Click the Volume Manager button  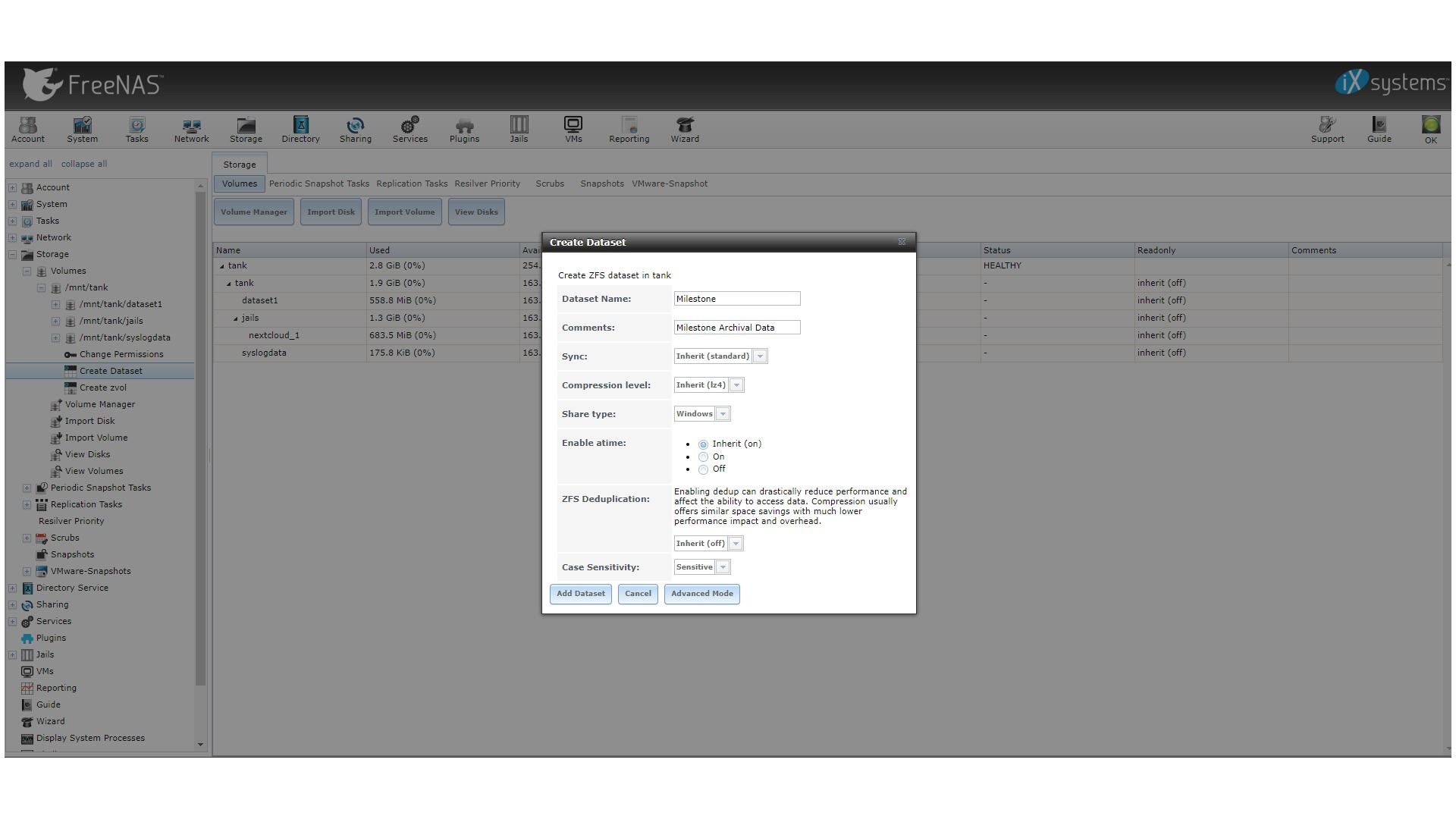[x=254, y=212]
